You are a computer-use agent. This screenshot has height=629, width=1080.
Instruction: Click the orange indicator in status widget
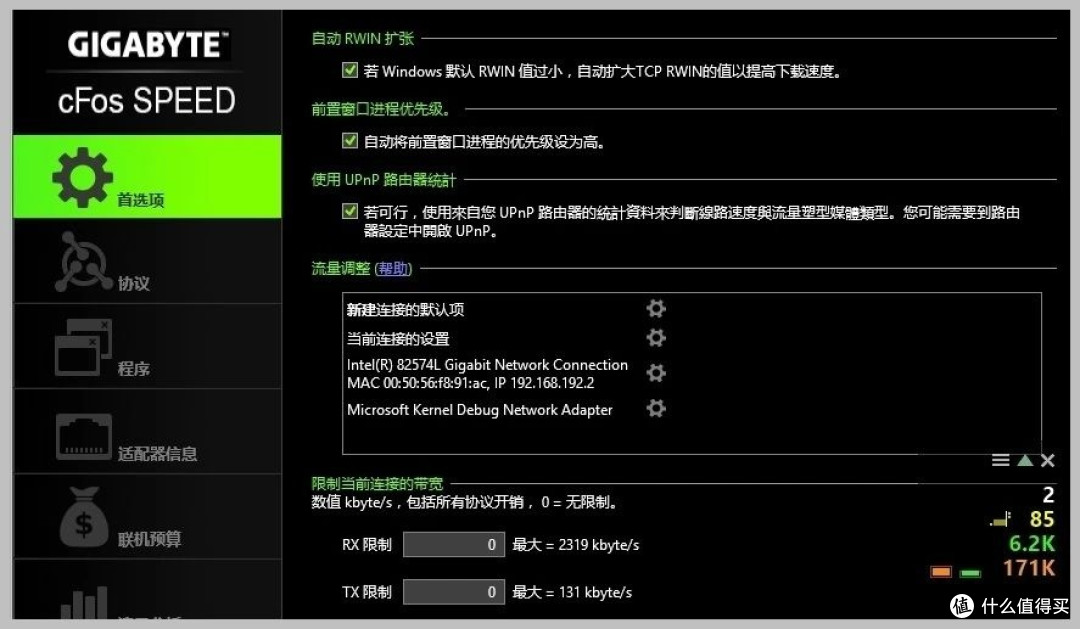click(940, 572)
